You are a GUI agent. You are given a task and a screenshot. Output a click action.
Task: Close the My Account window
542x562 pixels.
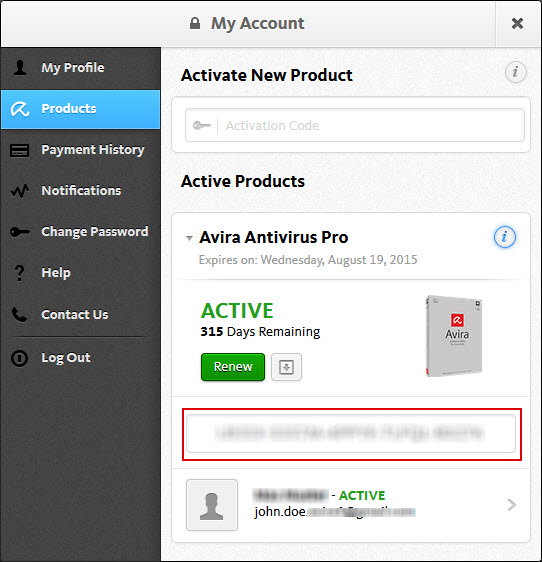517,24
